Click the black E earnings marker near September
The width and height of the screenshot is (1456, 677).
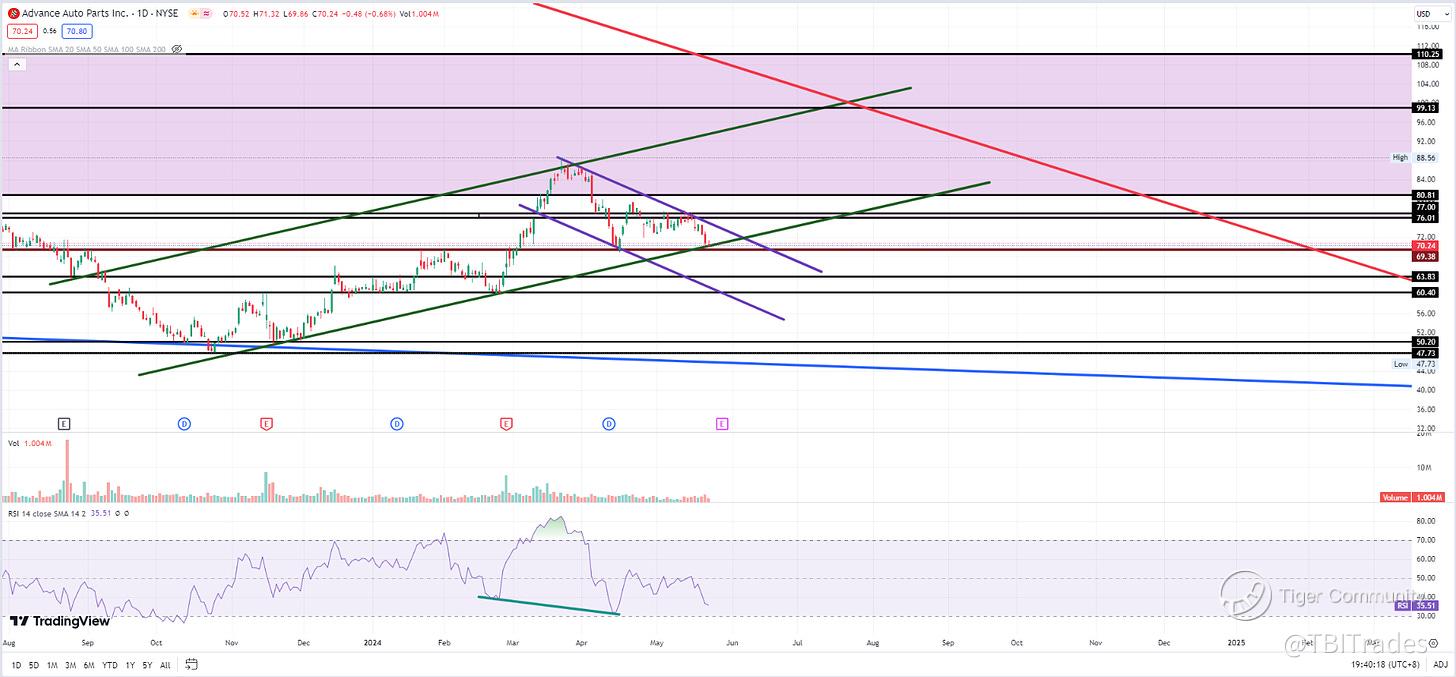[64, 424]
